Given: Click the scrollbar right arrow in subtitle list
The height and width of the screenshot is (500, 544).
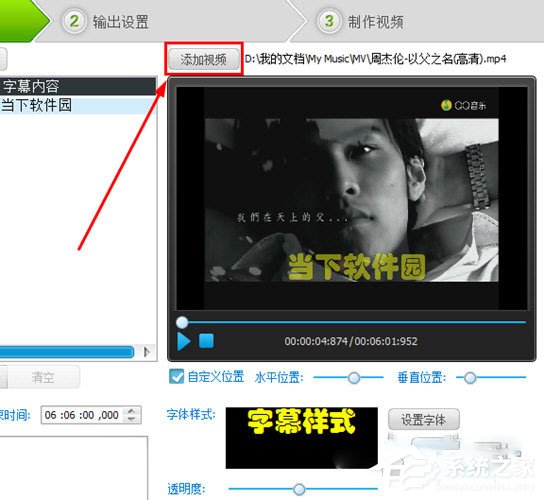Looking at the screenshot, I should 147,352.
